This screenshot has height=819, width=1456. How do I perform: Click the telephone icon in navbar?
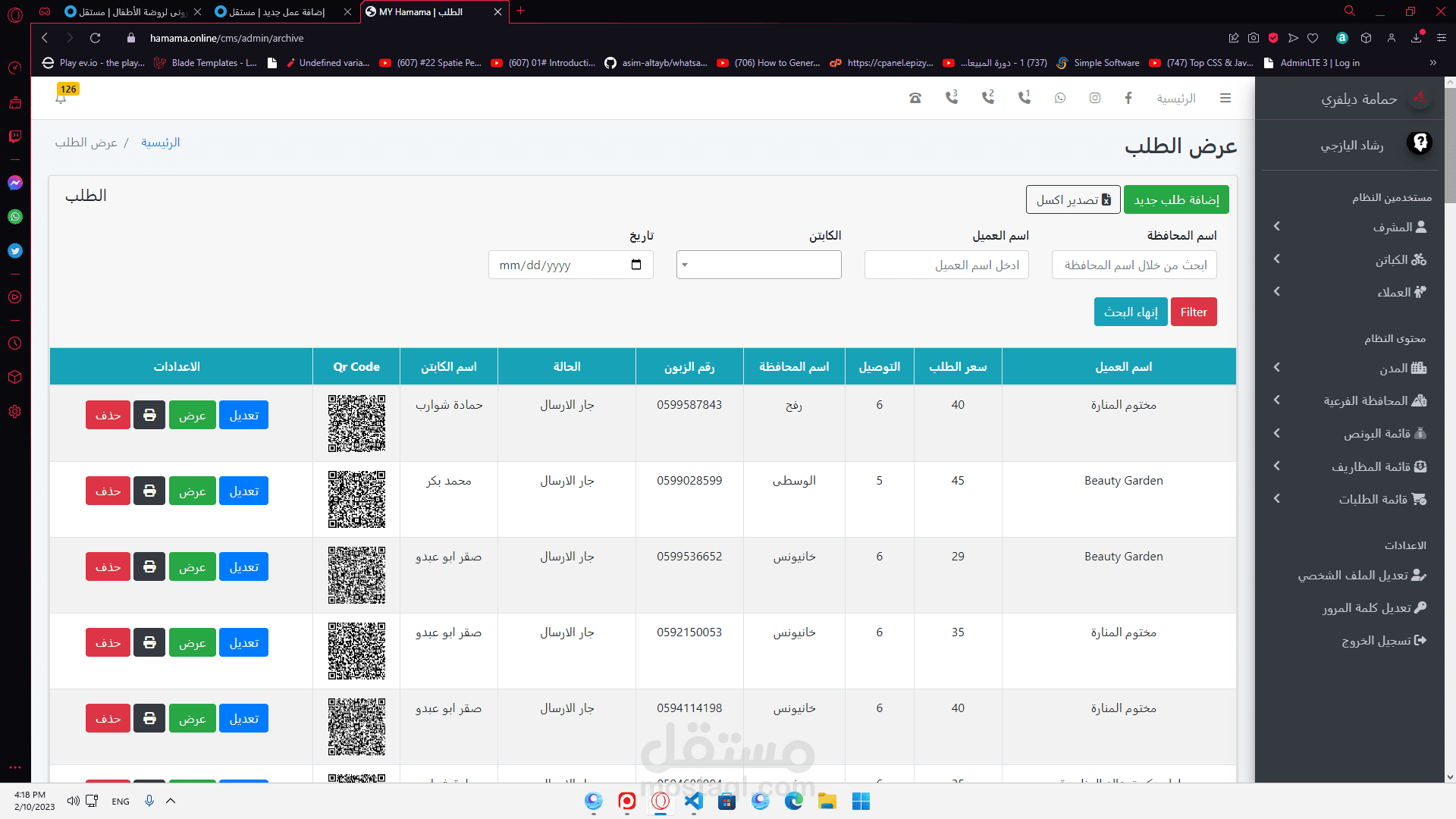(x=915, y=98)
